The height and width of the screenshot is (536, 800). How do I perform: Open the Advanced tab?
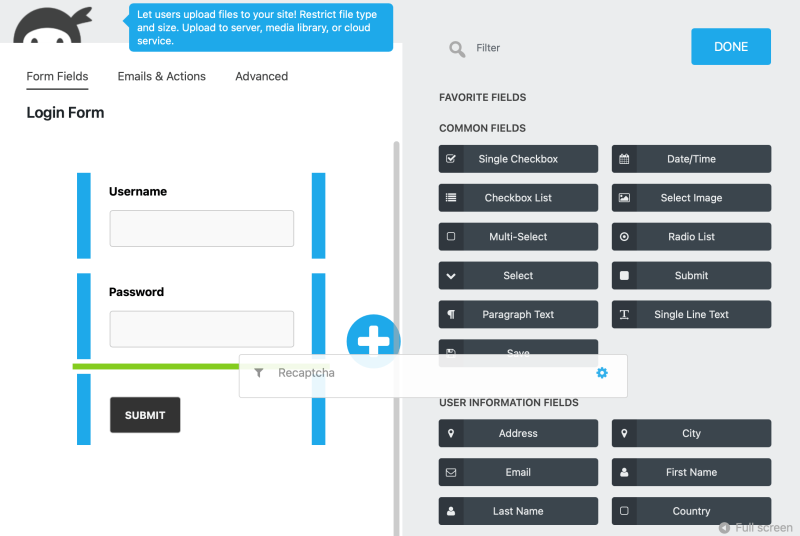tap(261, 76)
